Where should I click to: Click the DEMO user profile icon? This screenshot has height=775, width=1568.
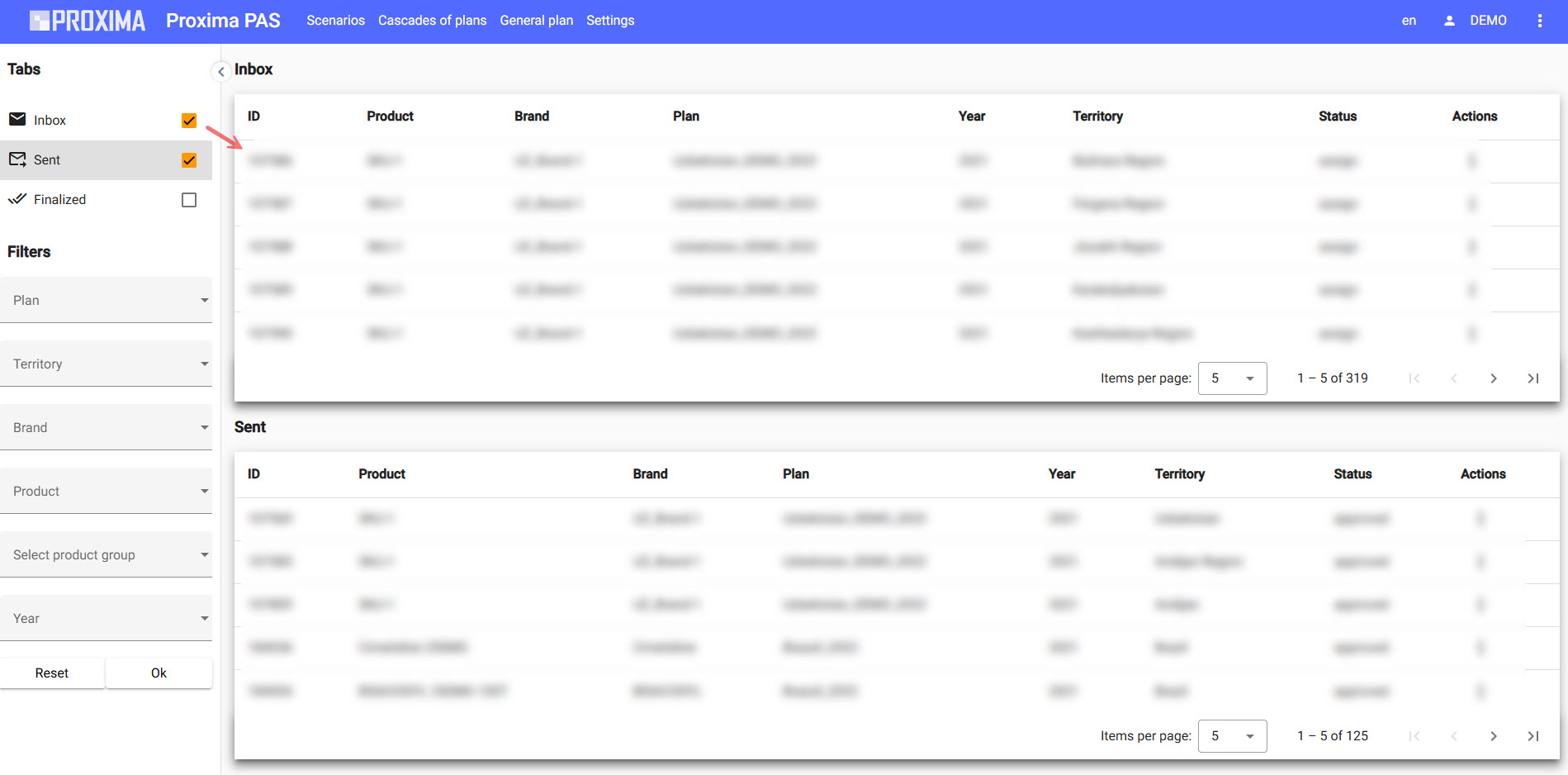[x=1449, y=21]
